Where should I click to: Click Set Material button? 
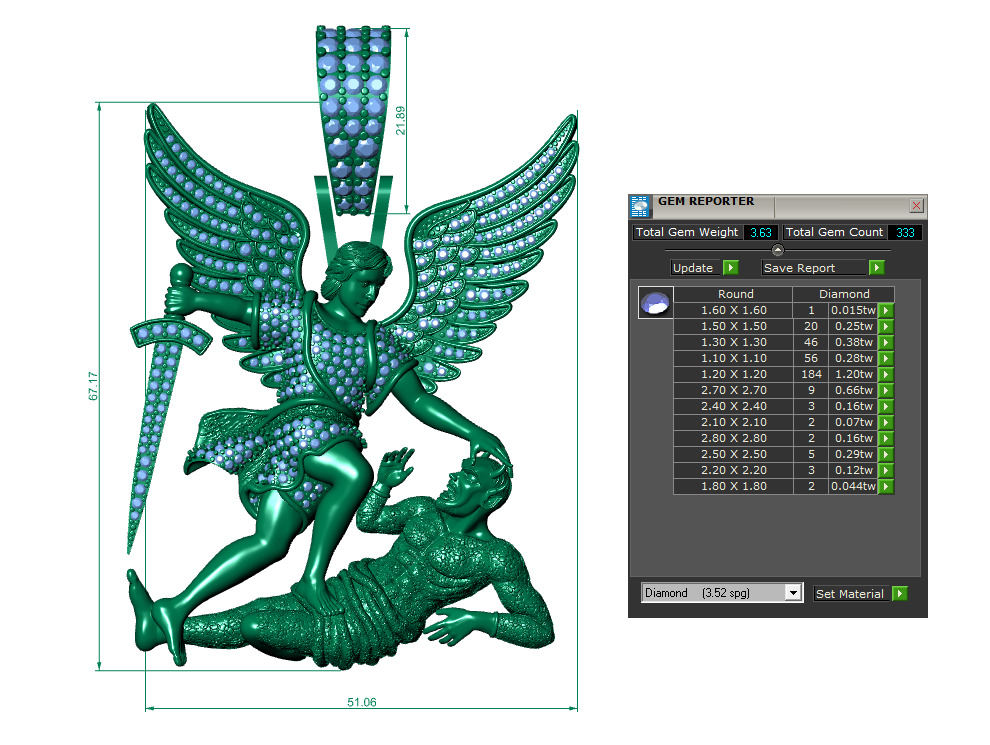pos(852,593)
